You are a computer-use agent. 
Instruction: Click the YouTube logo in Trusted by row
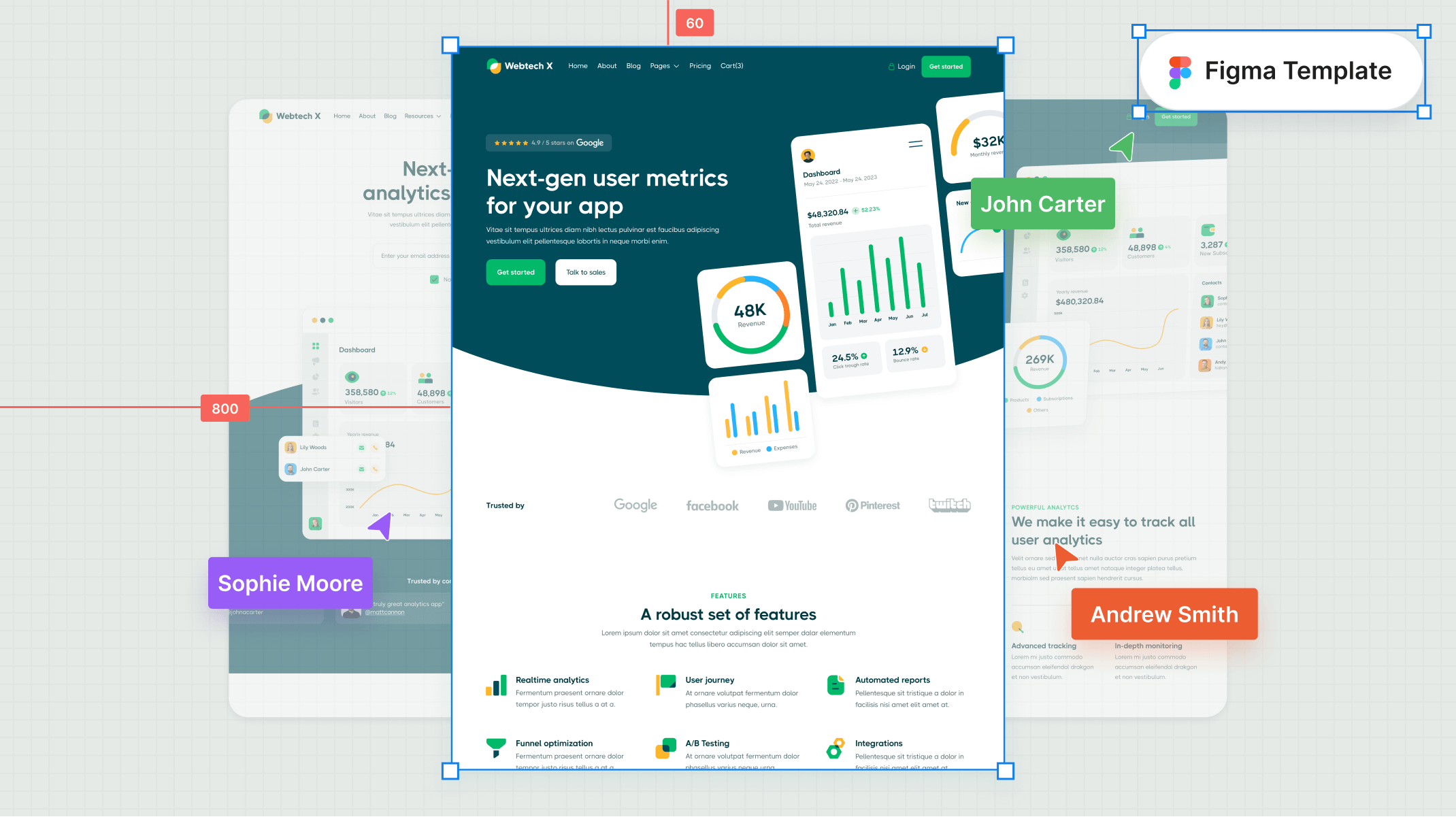(x=793, y=505)
